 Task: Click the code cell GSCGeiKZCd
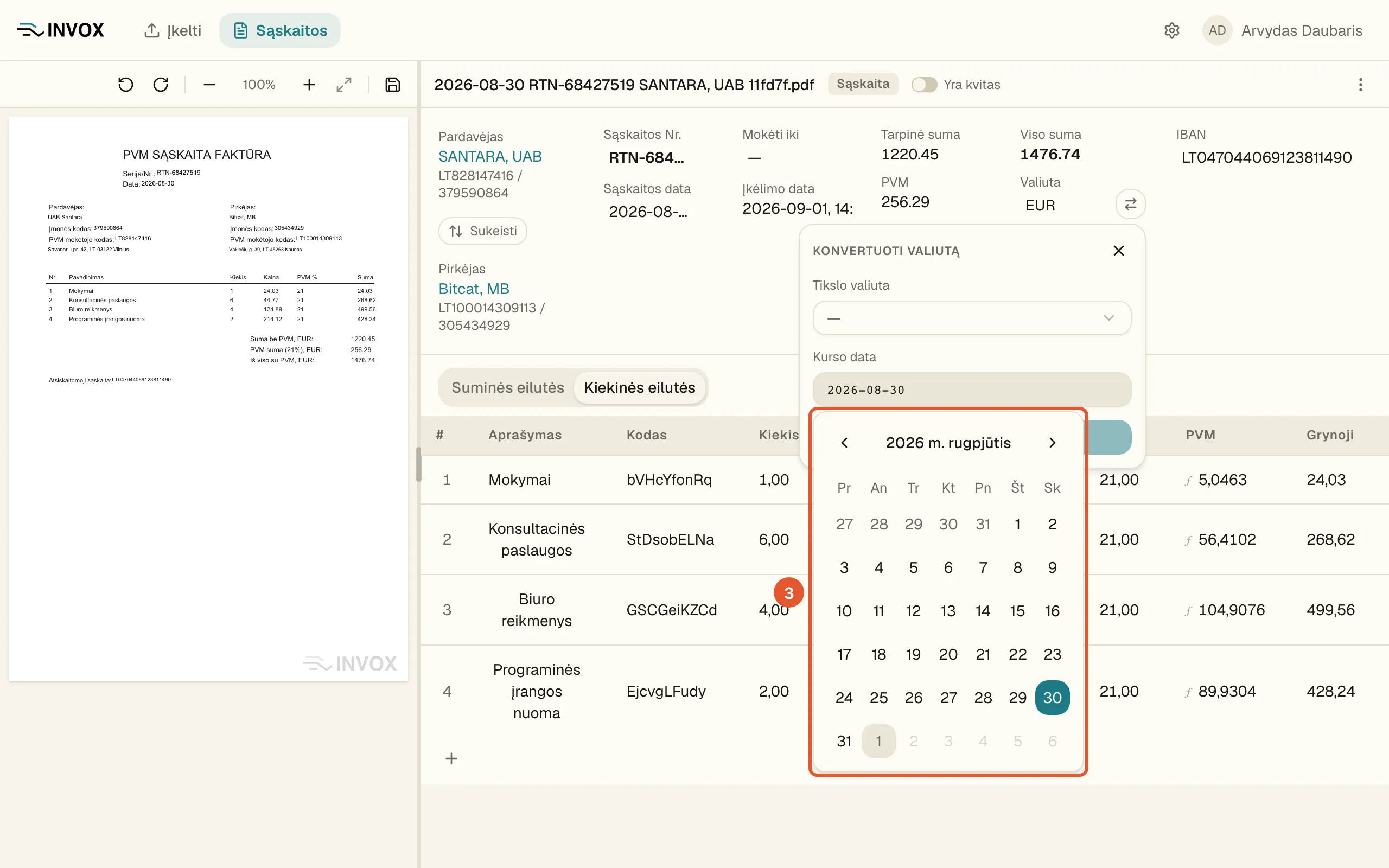[x=672, y=610]
